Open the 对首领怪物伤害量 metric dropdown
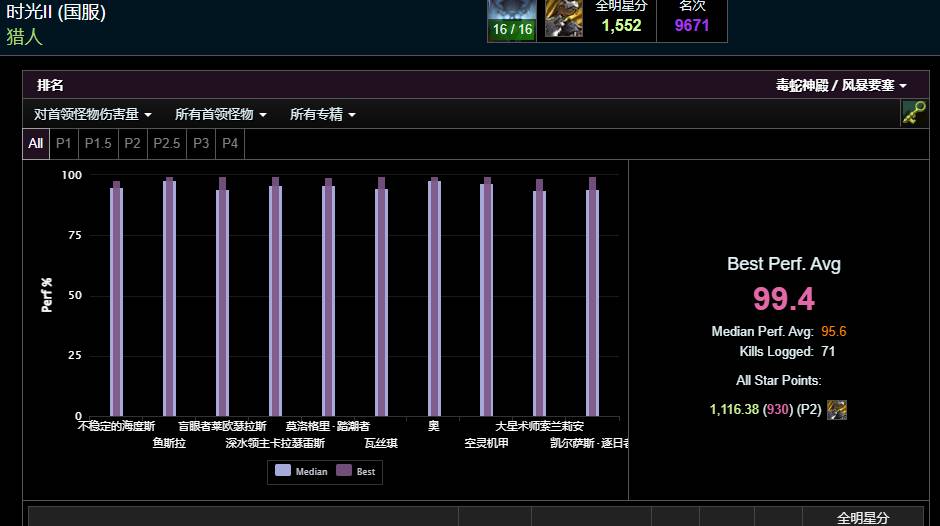This screenshot has width=940, height=526. pyautogui.click(x=92, y=114)
